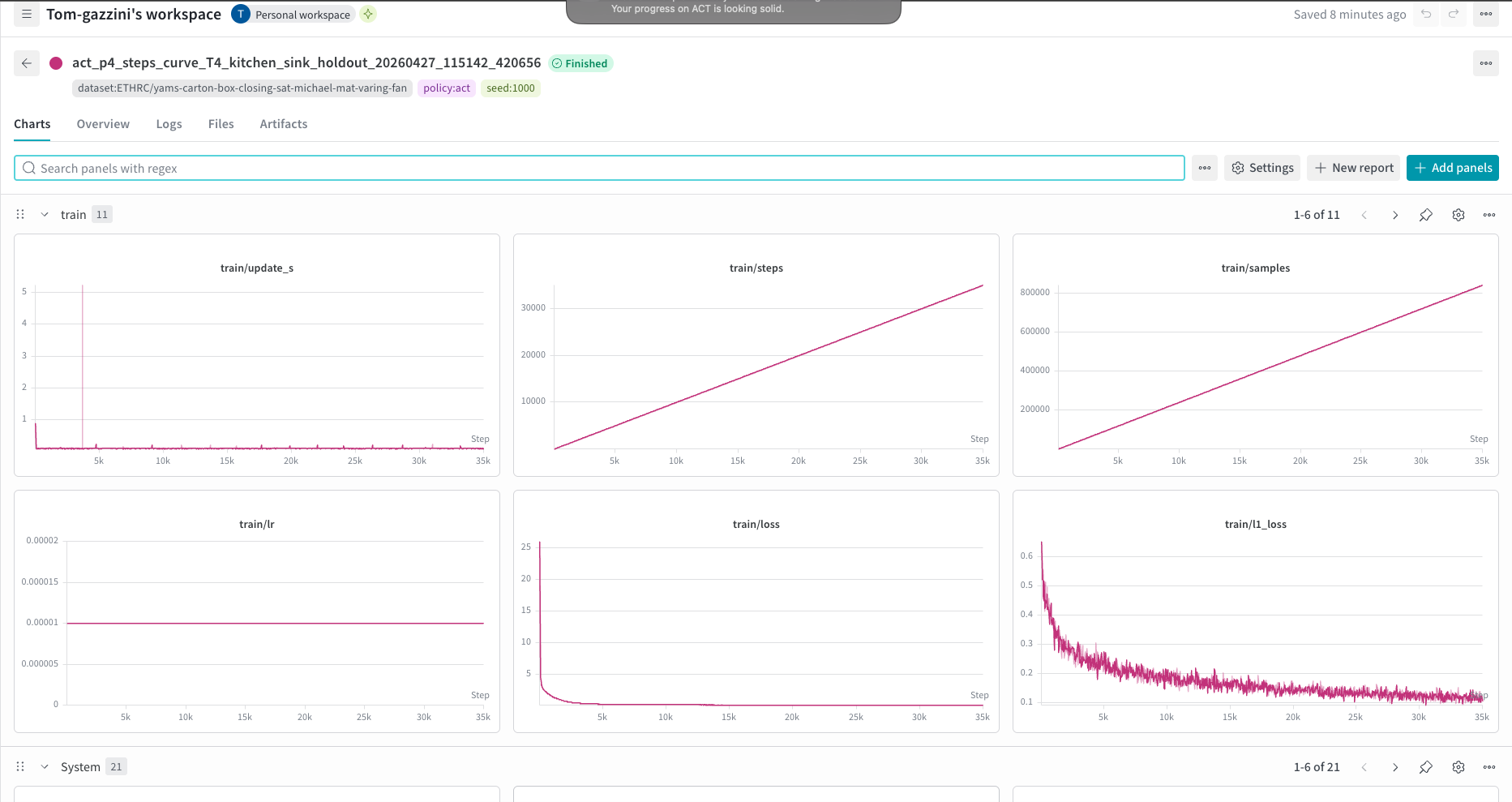Open System section gear settings
Image resolution: width=1512 pixels, height=802 pixels.
[x=1458, y=767]
